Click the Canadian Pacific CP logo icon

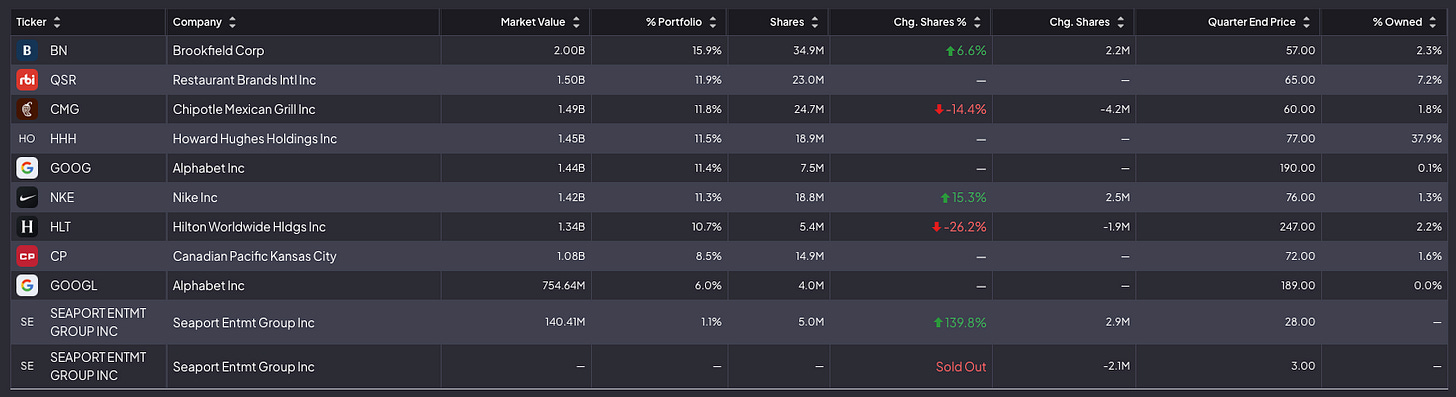coord(27,256)
